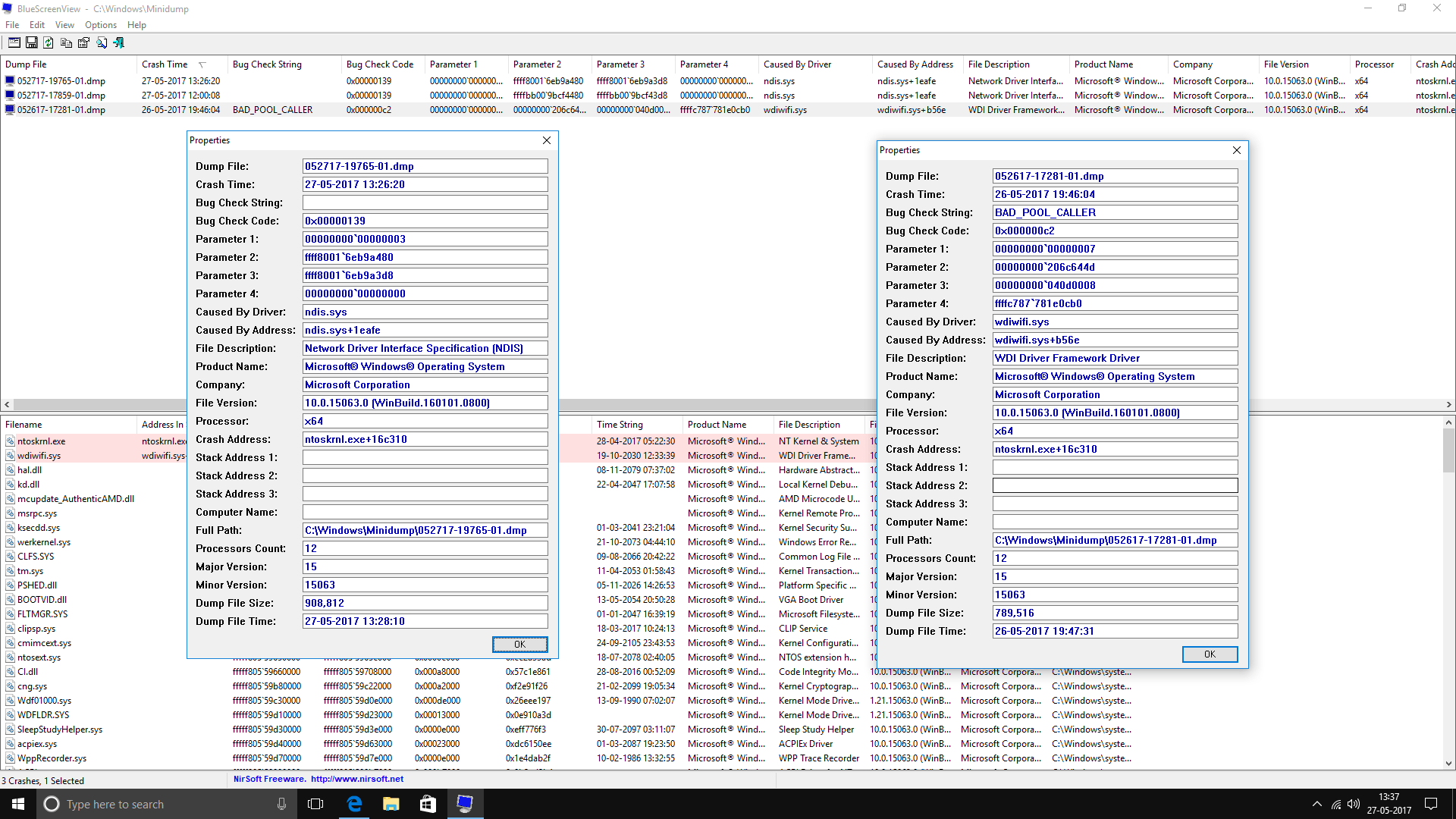Click the Stack Address 2 field in right dialog
The width and height of the screenshot is (1456, 819).
pyautogui.click(x=1115, y=485)
